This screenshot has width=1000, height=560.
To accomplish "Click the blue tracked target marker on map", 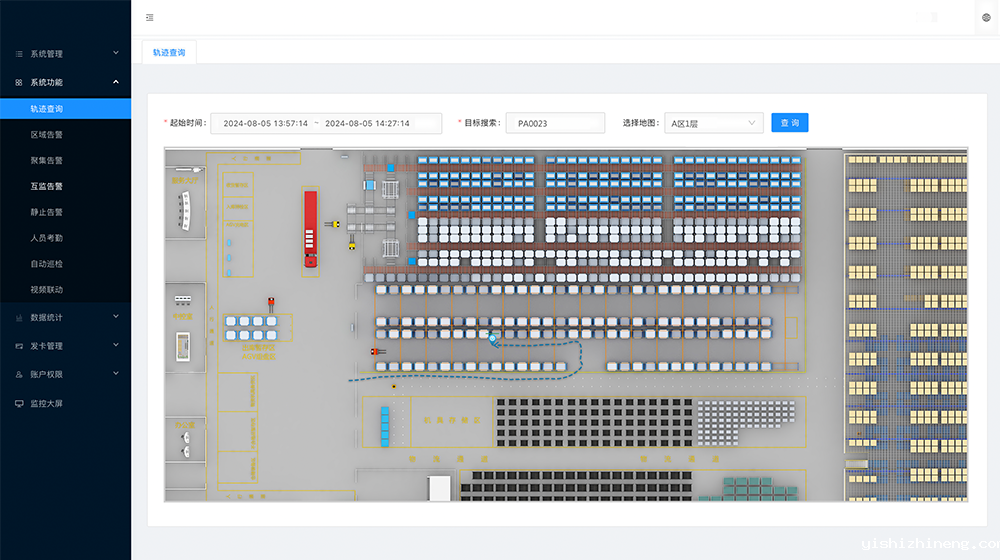I will click(x=492, y=339).
